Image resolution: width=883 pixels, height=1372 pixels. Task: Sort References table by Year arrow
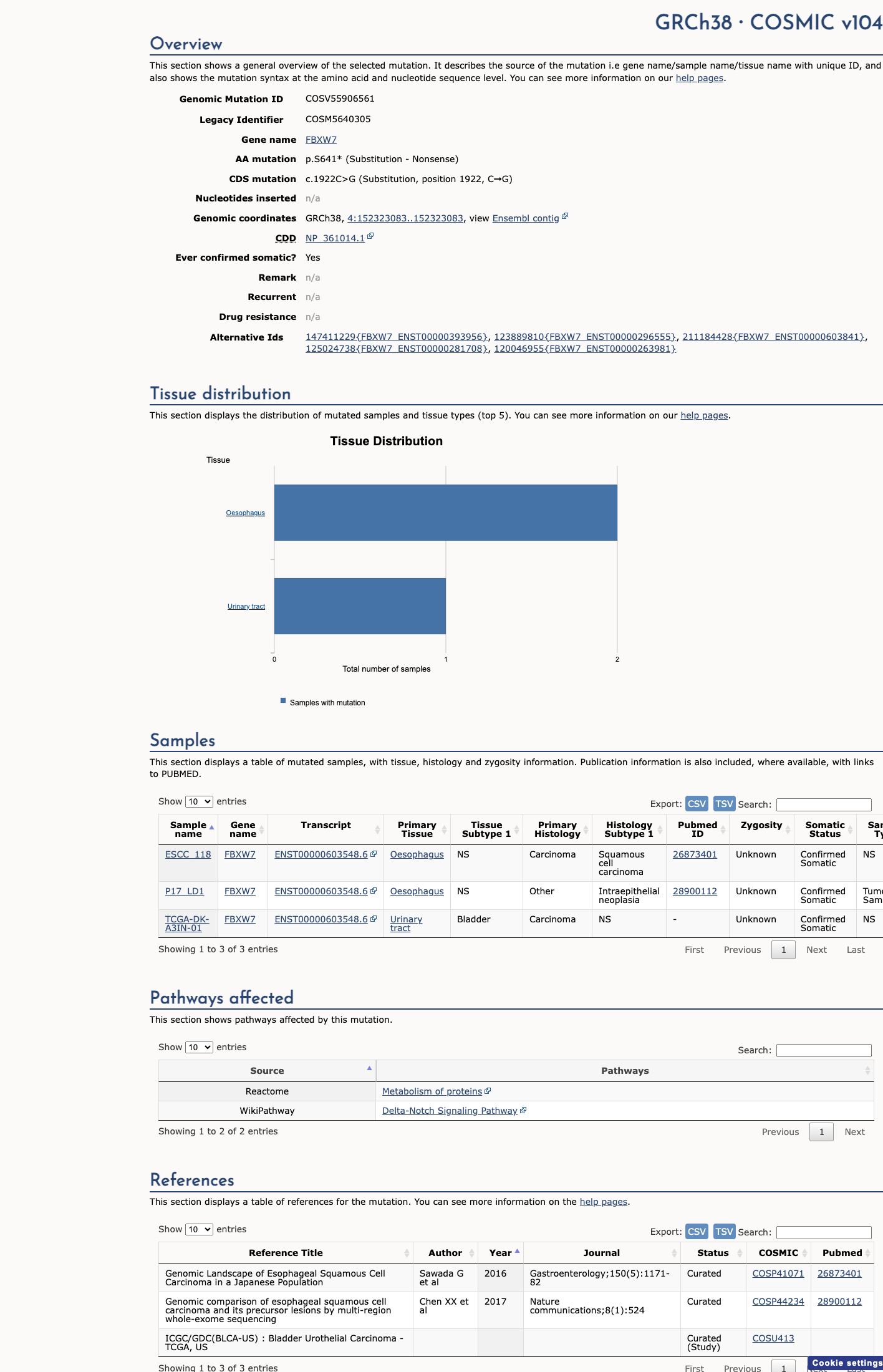517,1250
